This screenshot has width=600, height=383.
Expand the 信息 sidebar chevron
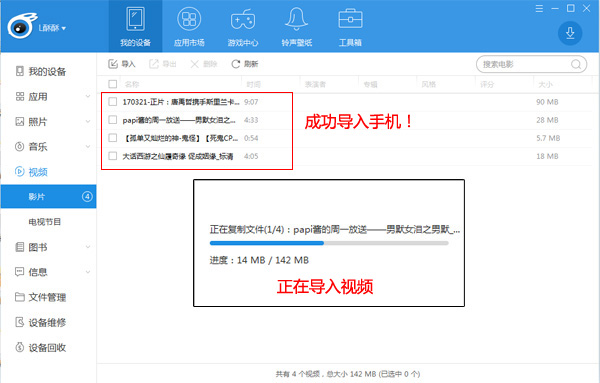coord(88,272)
